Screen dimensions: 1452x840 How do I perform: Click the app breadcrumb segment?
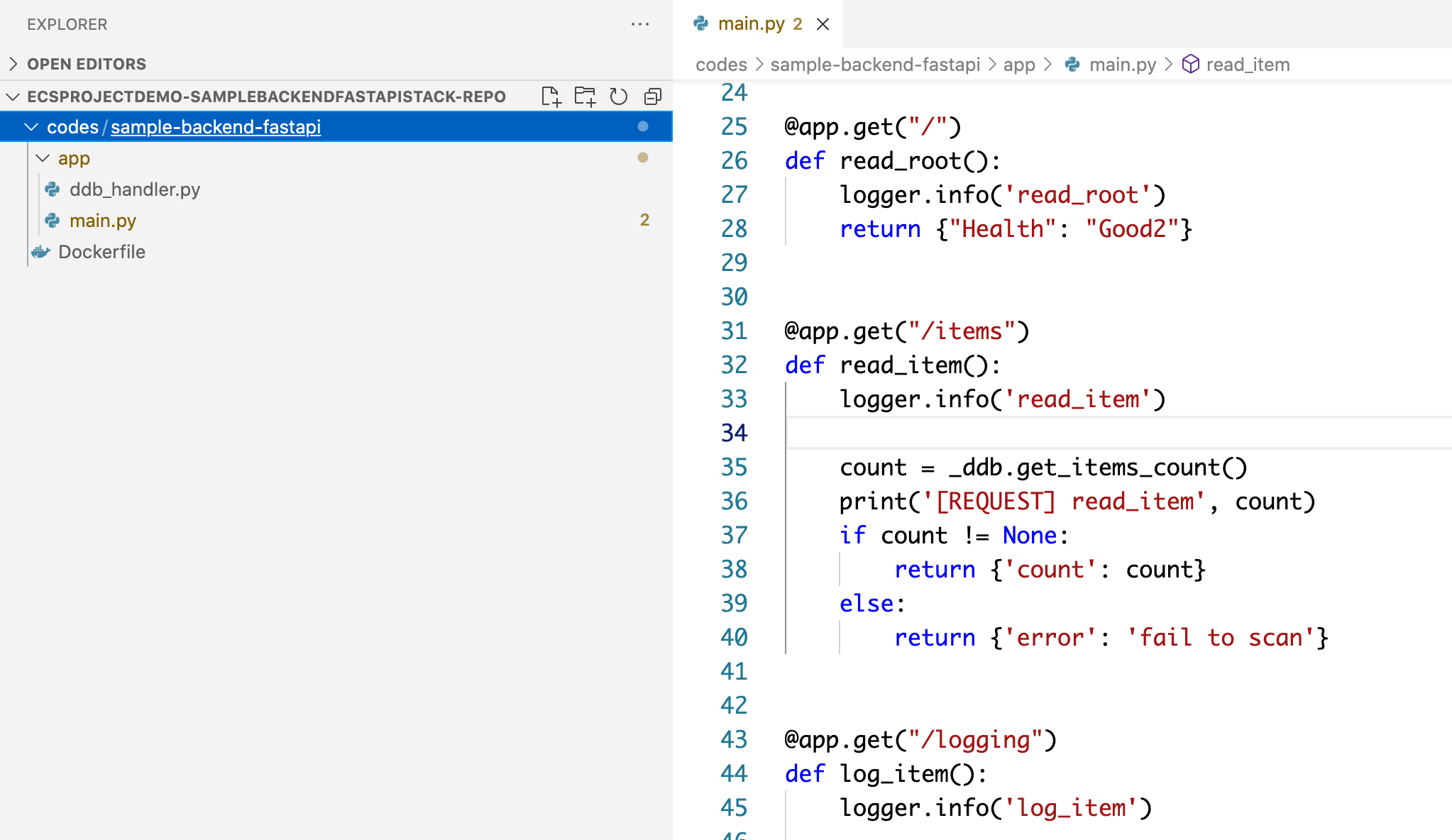coord(1019,65)
